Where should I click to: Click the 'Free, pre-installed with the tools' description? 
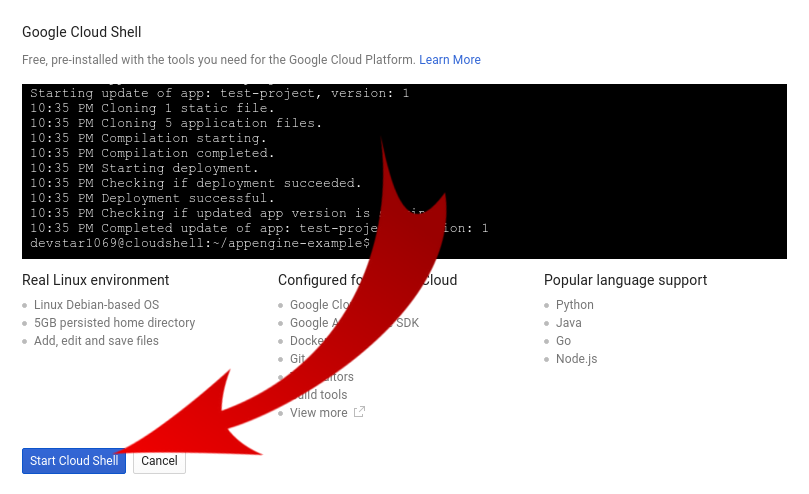(x=219, y=60)
